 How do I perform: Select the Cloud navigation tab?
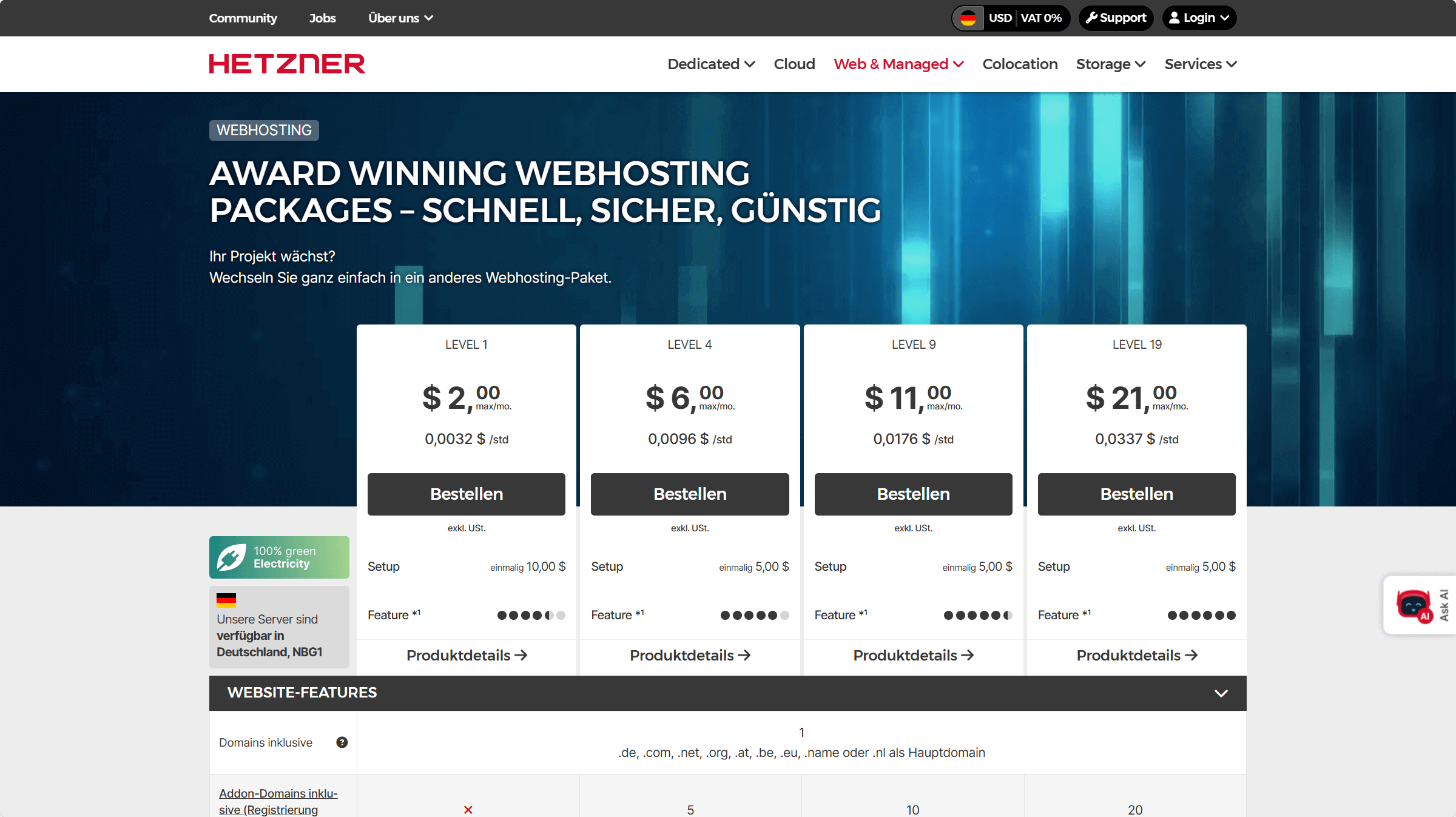pyautogui.click(x=794, y=64)
